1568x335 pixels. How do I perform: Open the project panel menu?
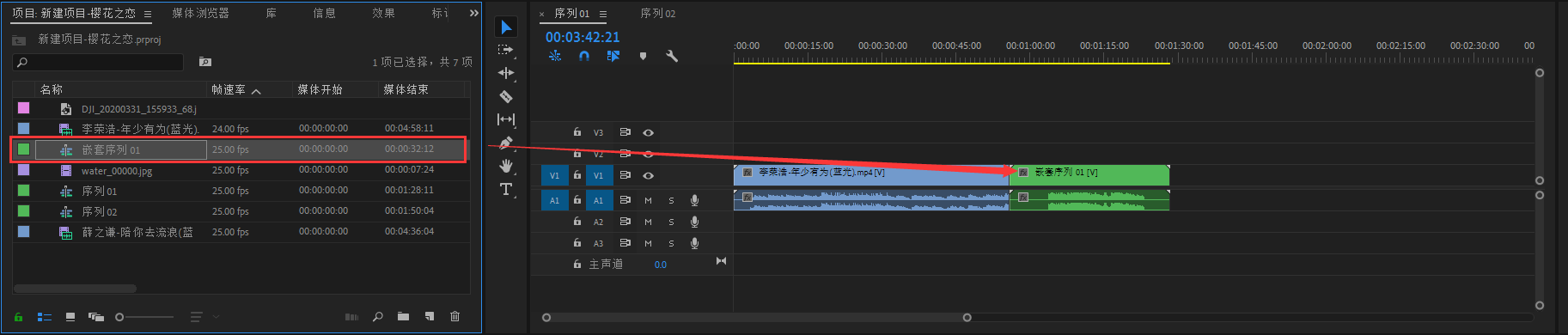(x=148, y=15)
